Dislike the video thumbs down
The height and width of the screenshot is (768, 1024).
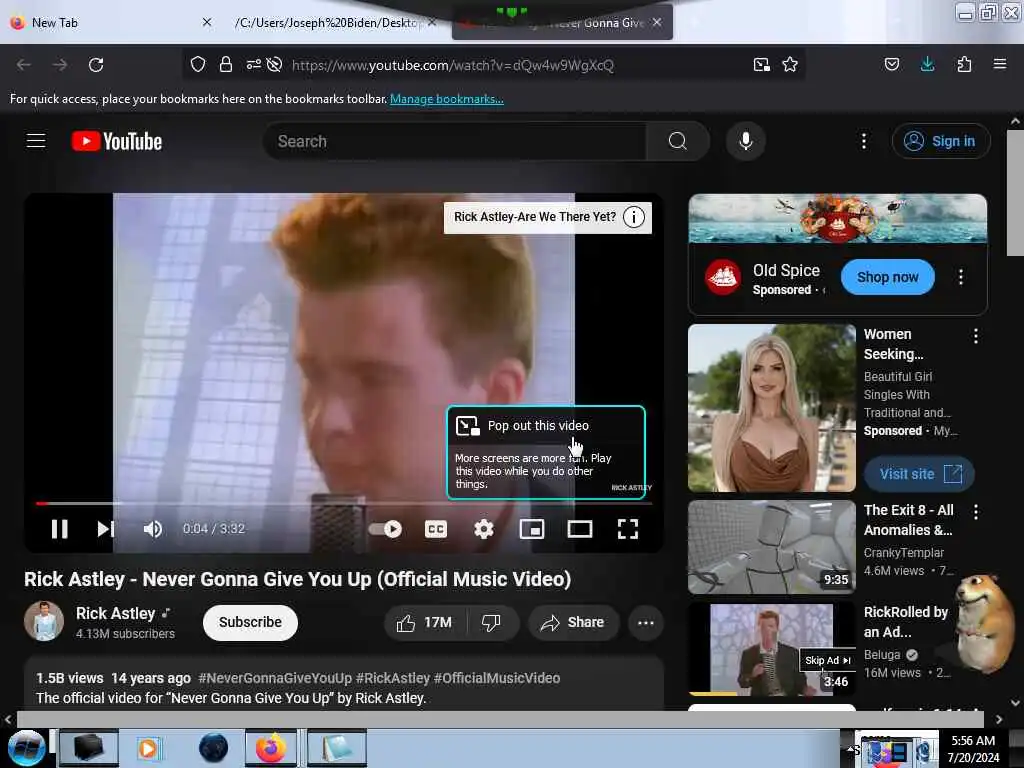tap(492, 622)
